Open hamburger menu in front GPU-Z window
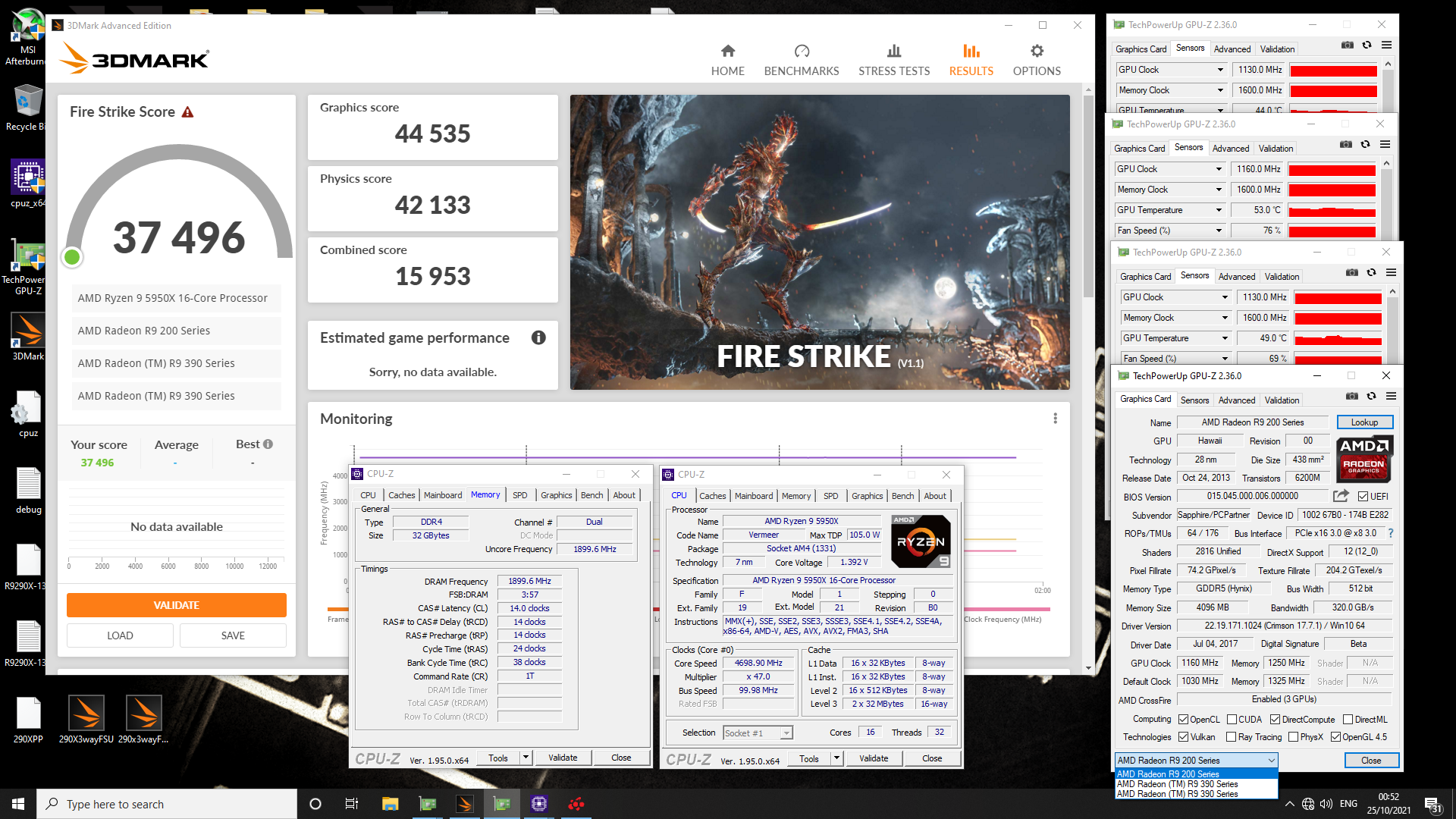This screenshot has width=1456, height=819. (1391, 396)
